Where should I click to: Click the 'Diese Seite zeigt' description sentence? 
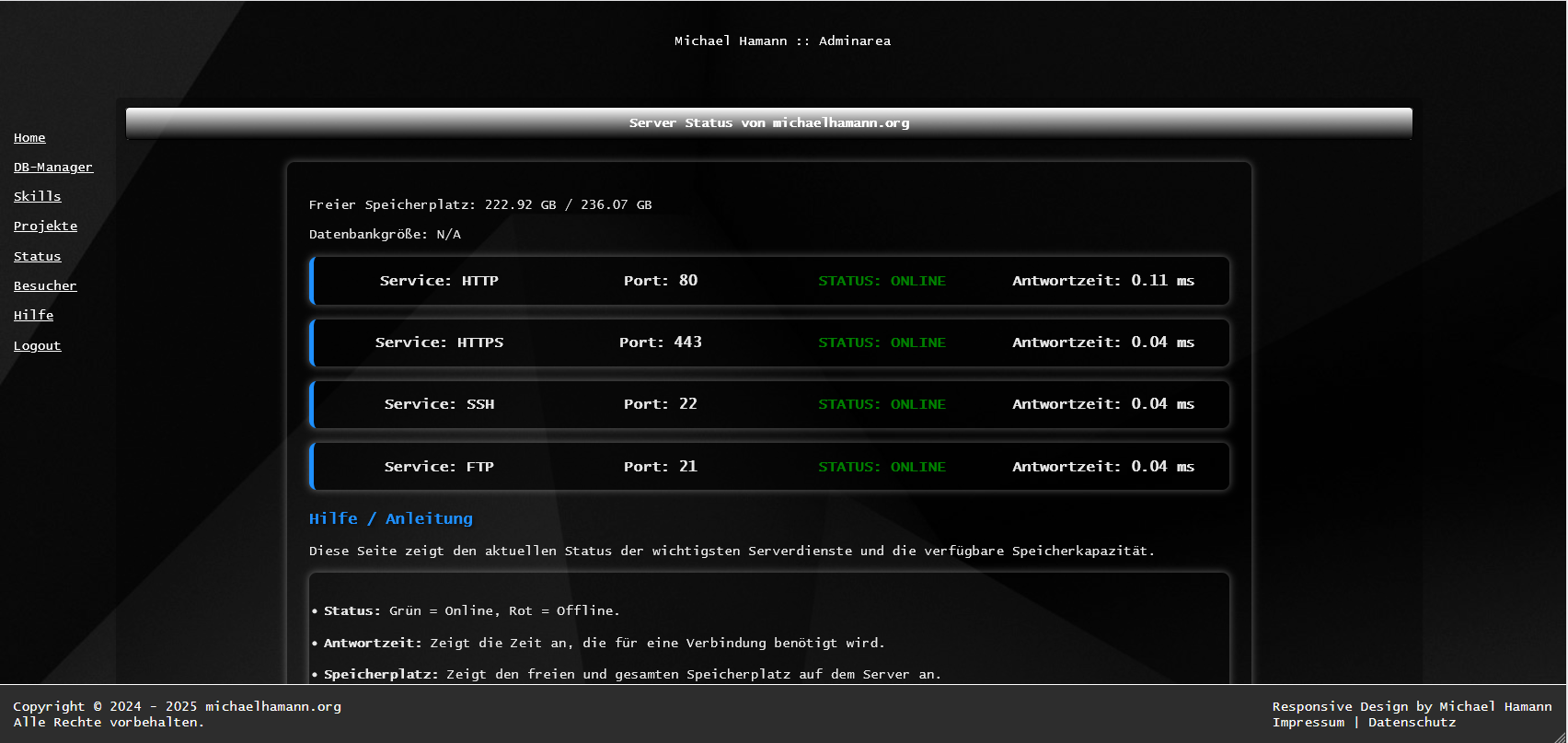pos(732,551)
